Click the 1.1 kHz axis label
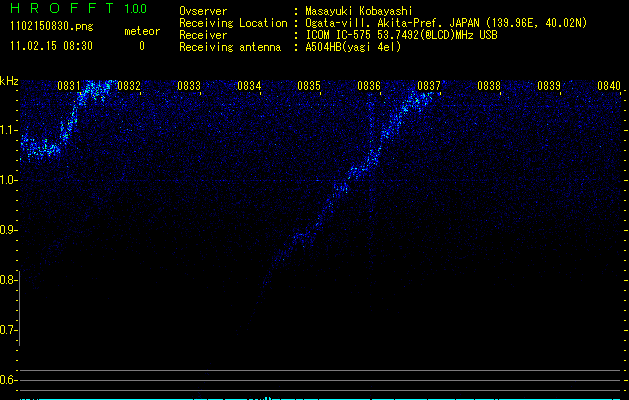629x400 pixels. pyautogui.click(x=8, y=130)
